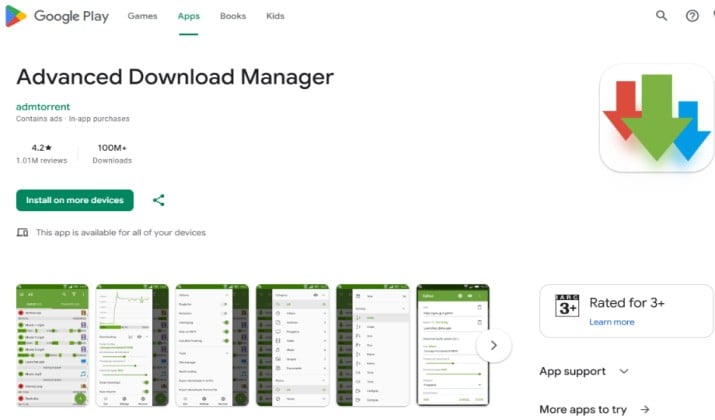The width and height of the screenshot is (715, 420).
Task: Click the devices availability icon
Action: point(22,233)
